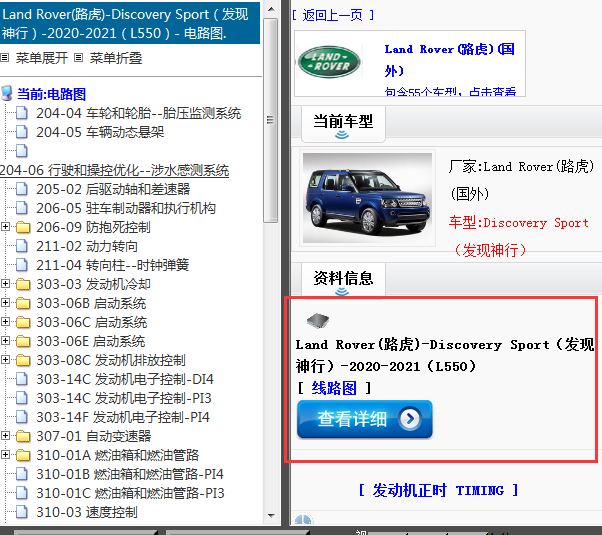Click the 当前:电路图 root computer icon
The height and width of the screenshot is (535, 602).
click(7, 93)
